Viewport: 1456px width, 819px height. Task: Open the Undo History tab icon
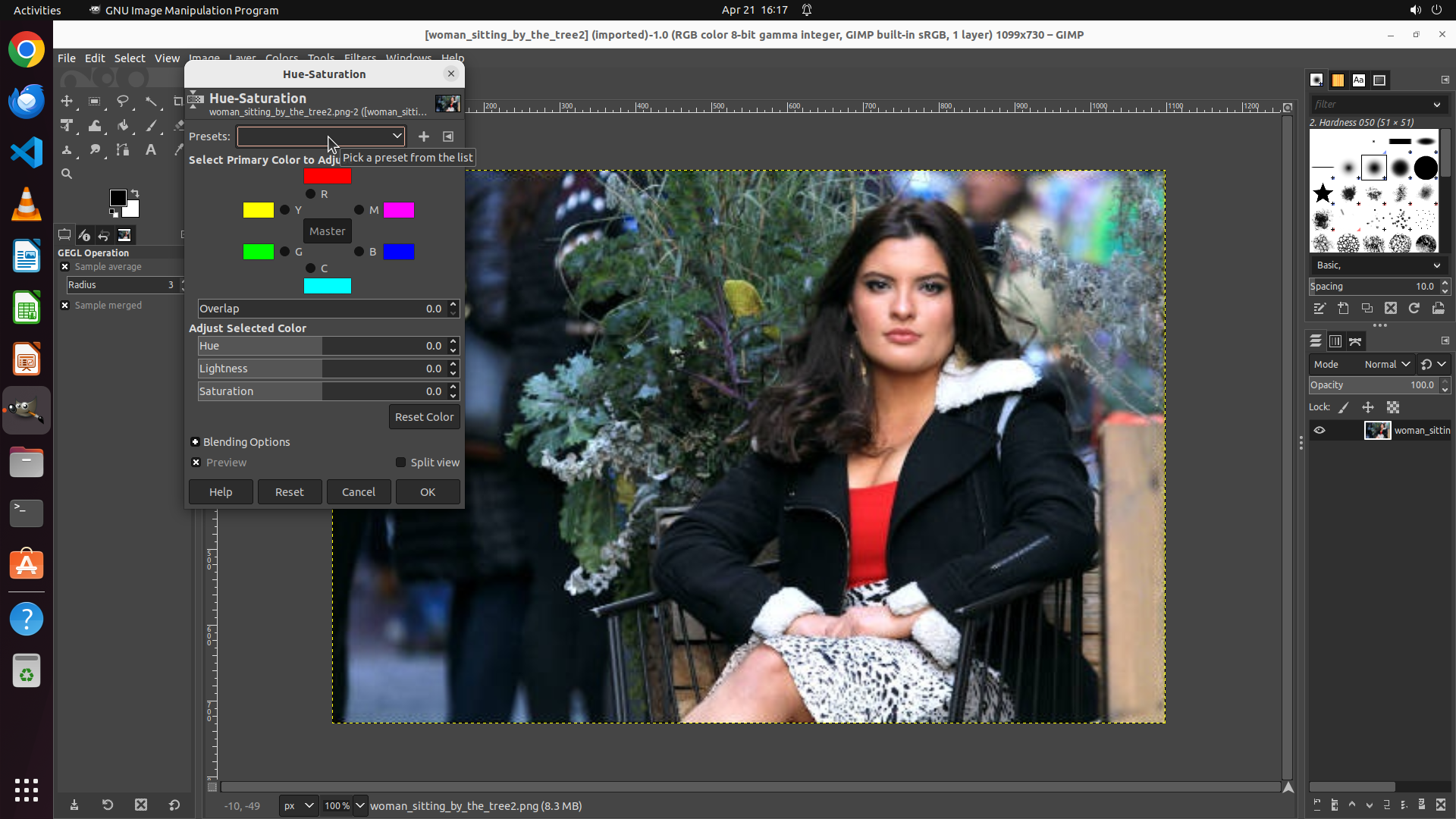[104, 236]
